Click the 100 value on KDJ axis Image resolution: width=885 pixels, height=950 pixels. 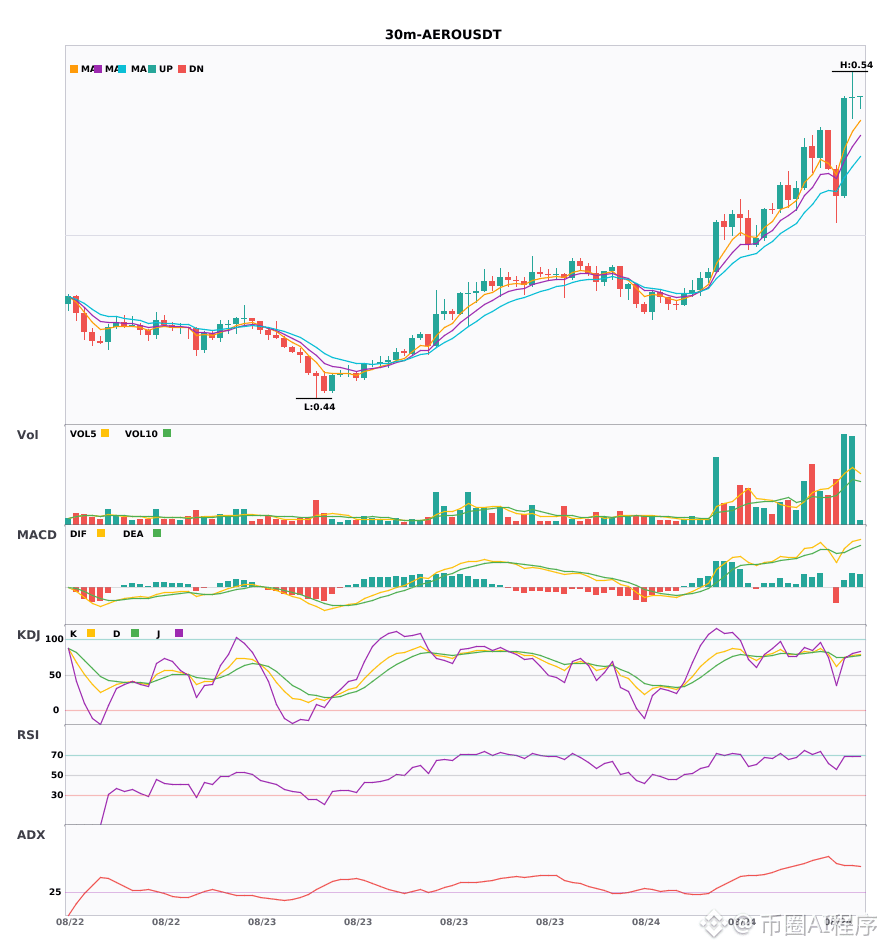(54, 639)
